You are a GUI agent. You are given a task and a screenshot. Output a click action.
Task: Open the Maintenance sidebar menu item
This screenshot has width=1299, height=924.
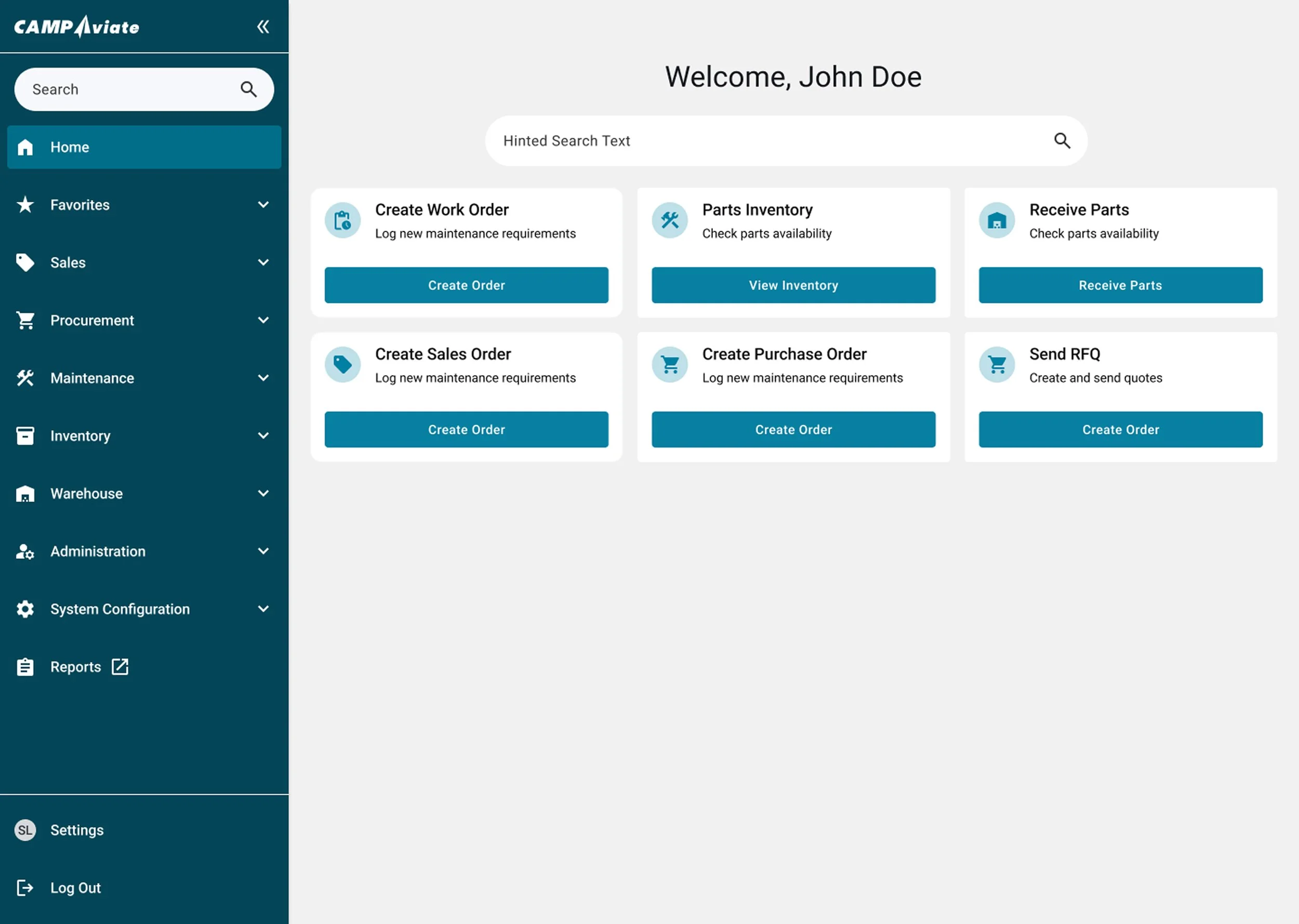tap(92, 378)
